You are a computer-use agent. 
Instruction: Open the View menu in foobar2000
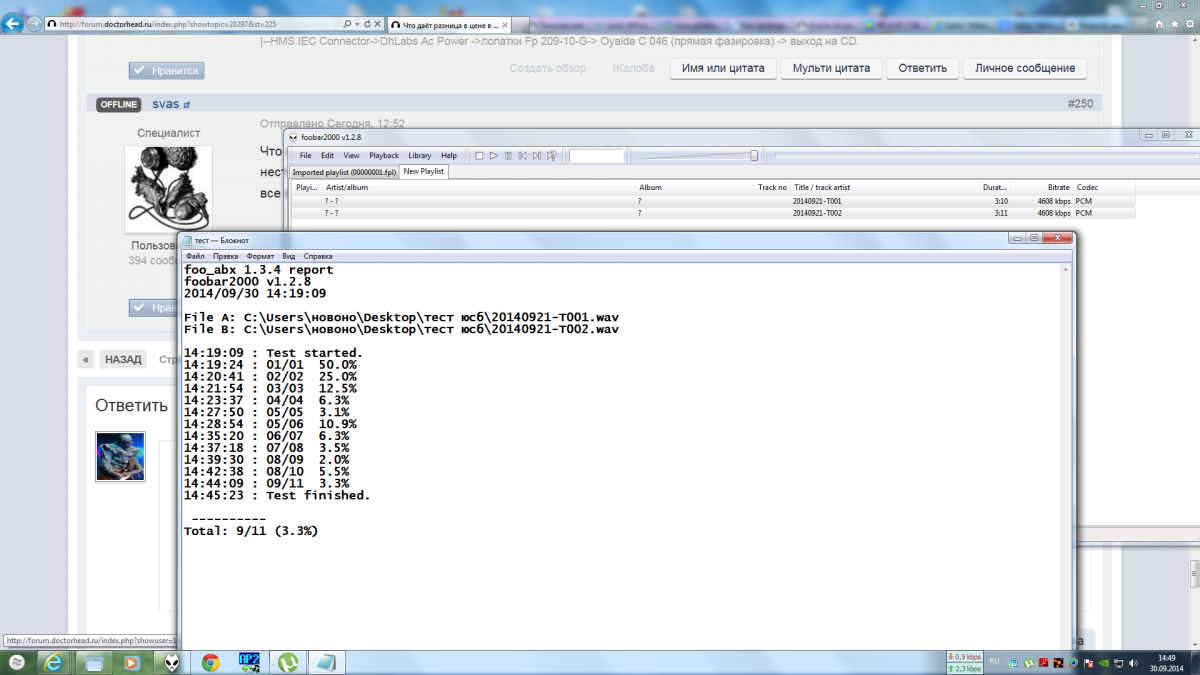coord(351,156)
